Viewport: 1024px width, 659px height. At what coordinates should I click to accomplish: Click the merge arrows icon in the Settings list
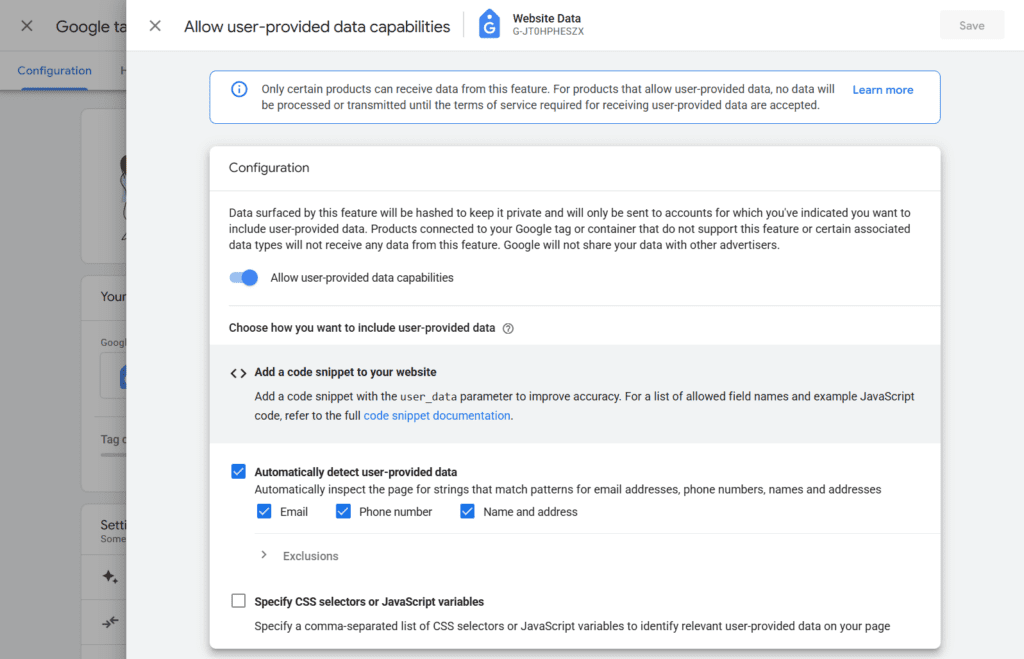click(110, 622)
